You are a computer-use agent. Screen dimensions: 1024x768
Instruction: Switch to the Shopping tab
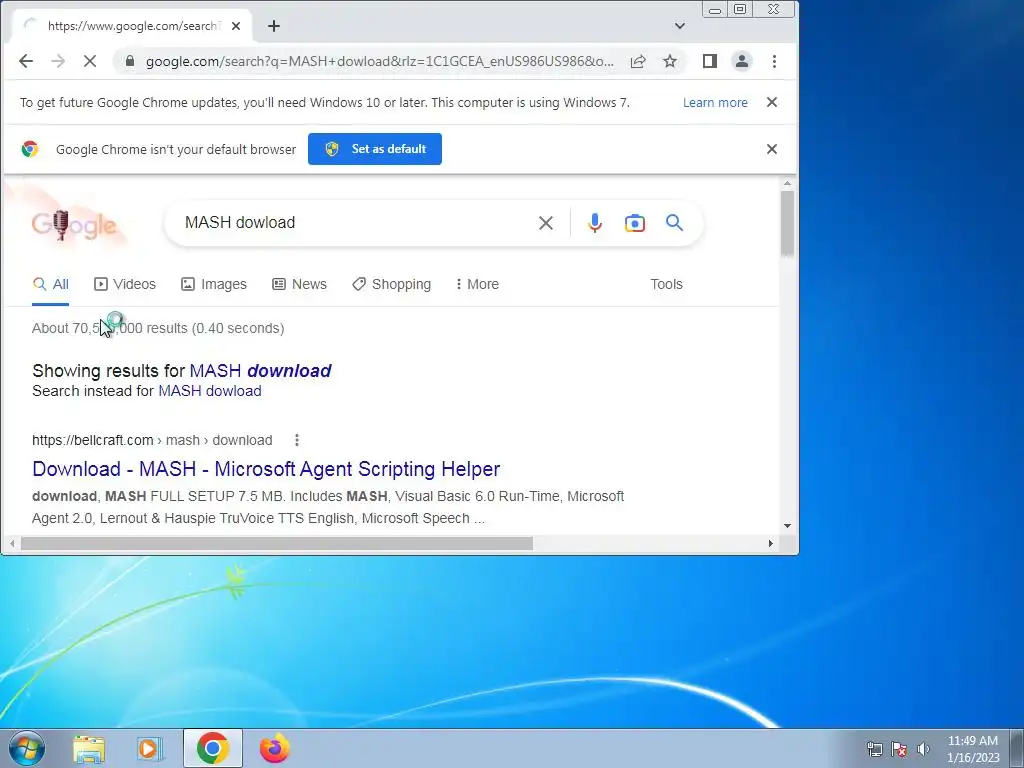(x=392, y=284)
